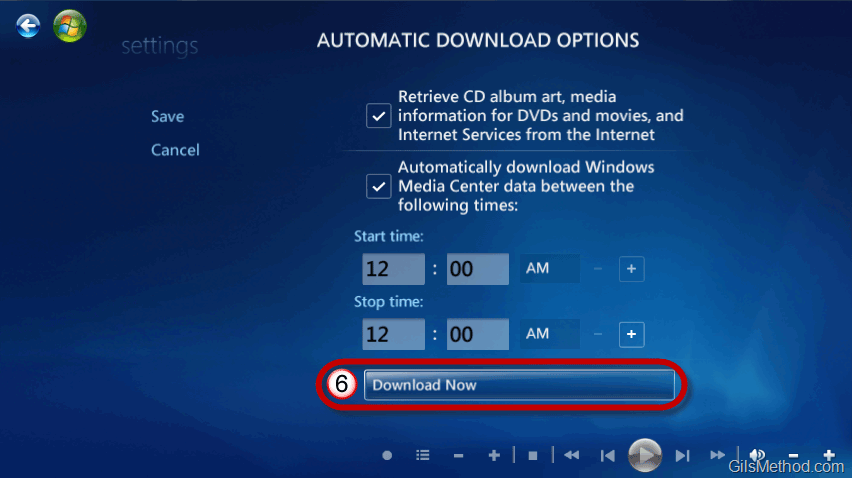
Task: Toggle Automatically download Media Center data checkbox
Action: 379,186
